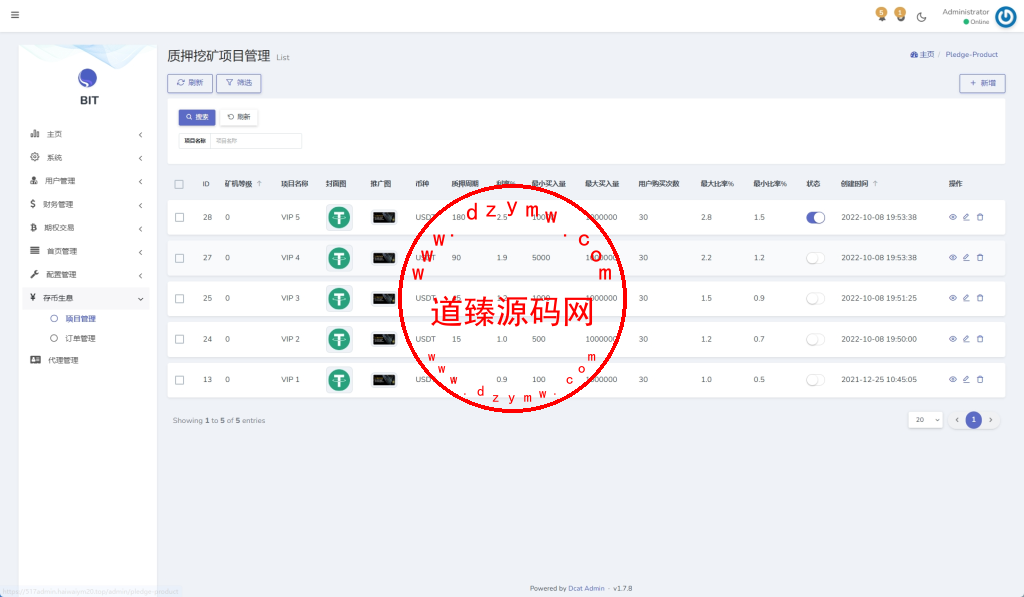Check the row ID 13 checkbox
This screenshot has height=597, width=1024.
click(180, 379)
